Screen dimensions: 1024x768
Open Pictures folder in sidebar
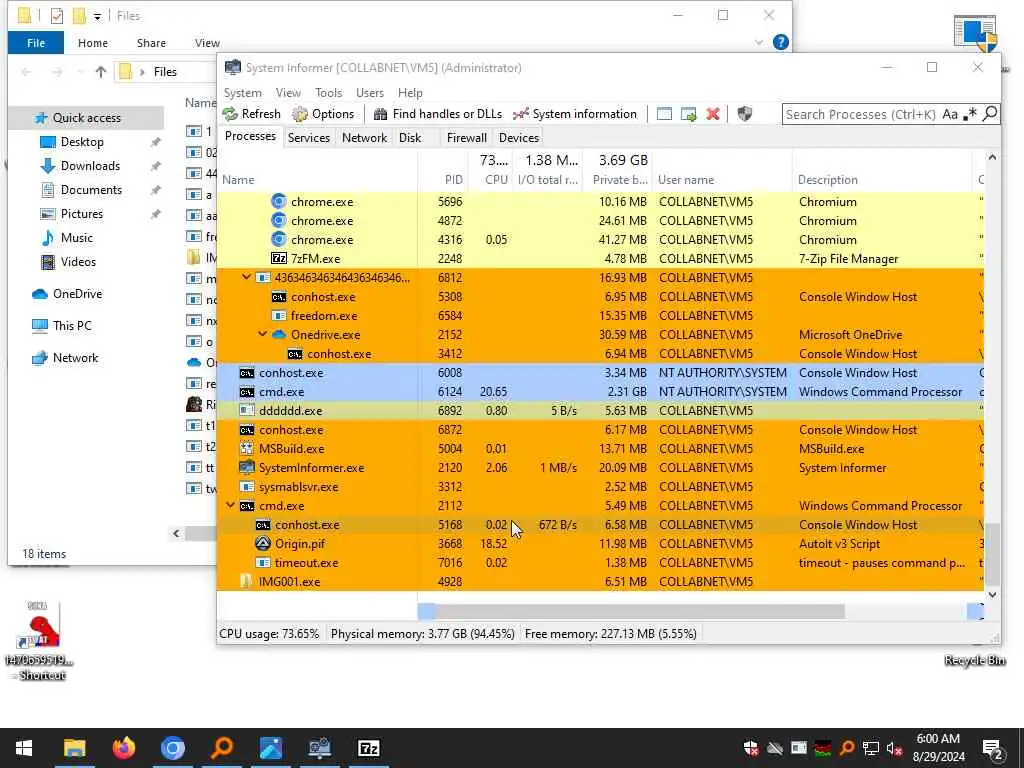82,214
